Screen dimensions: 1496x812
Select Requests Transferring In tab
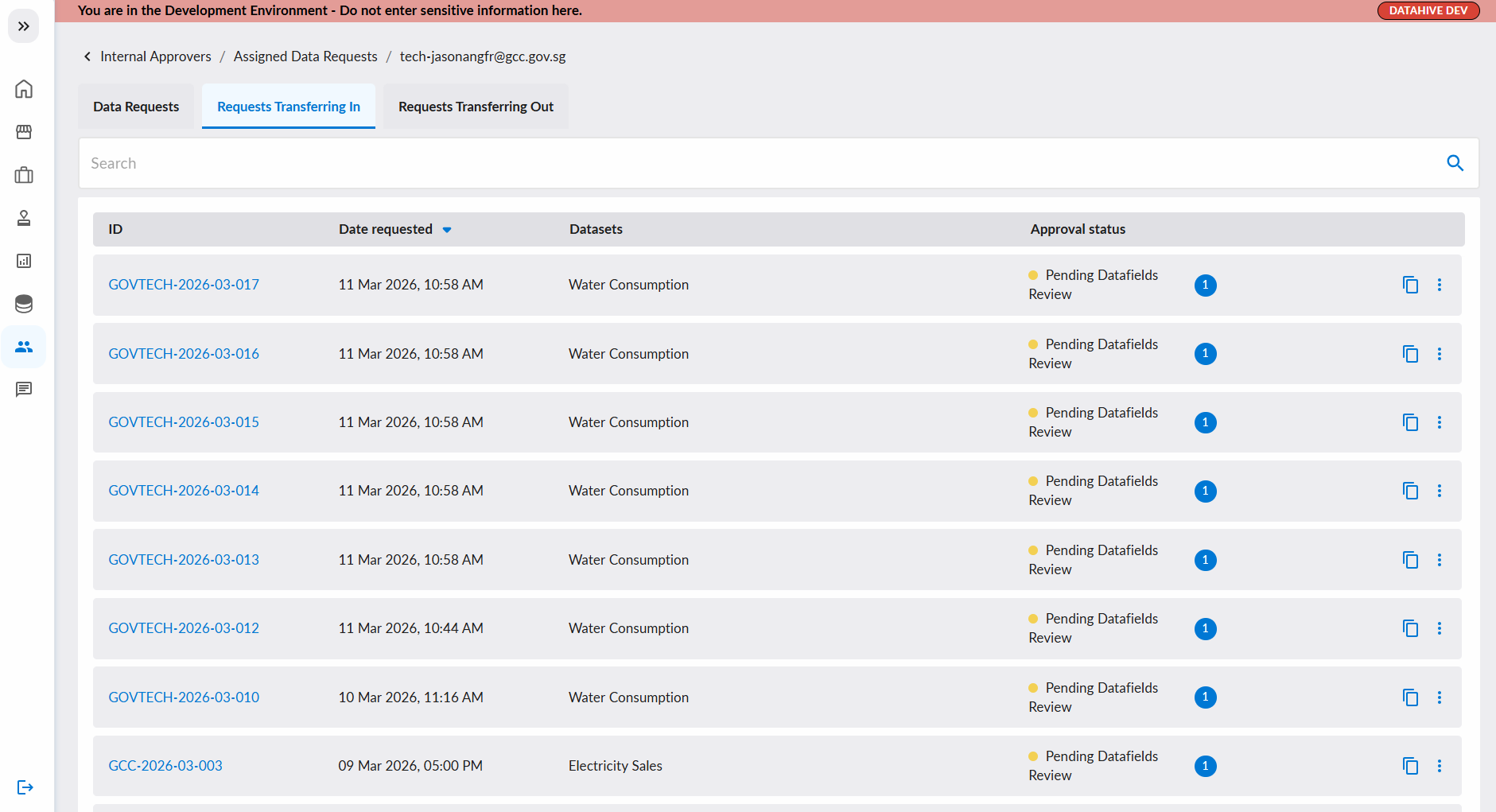pos(289,107)
